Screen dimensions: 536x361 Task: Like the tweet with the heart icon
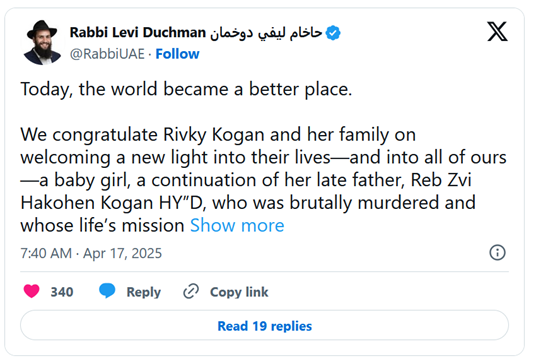tap(31, 291)
